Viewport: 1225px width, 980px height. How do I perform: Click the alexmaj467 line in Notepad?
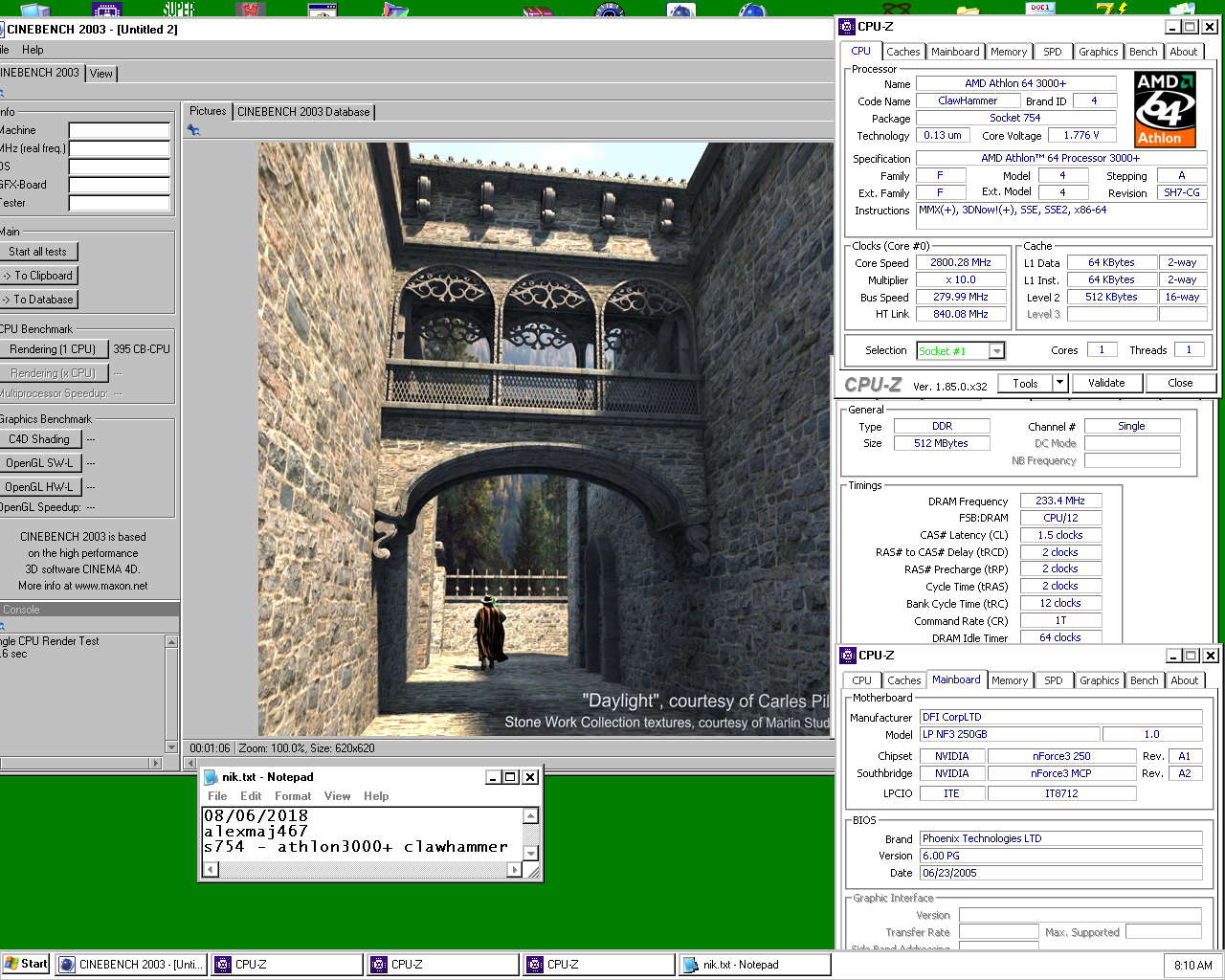(x=256, y=832)
